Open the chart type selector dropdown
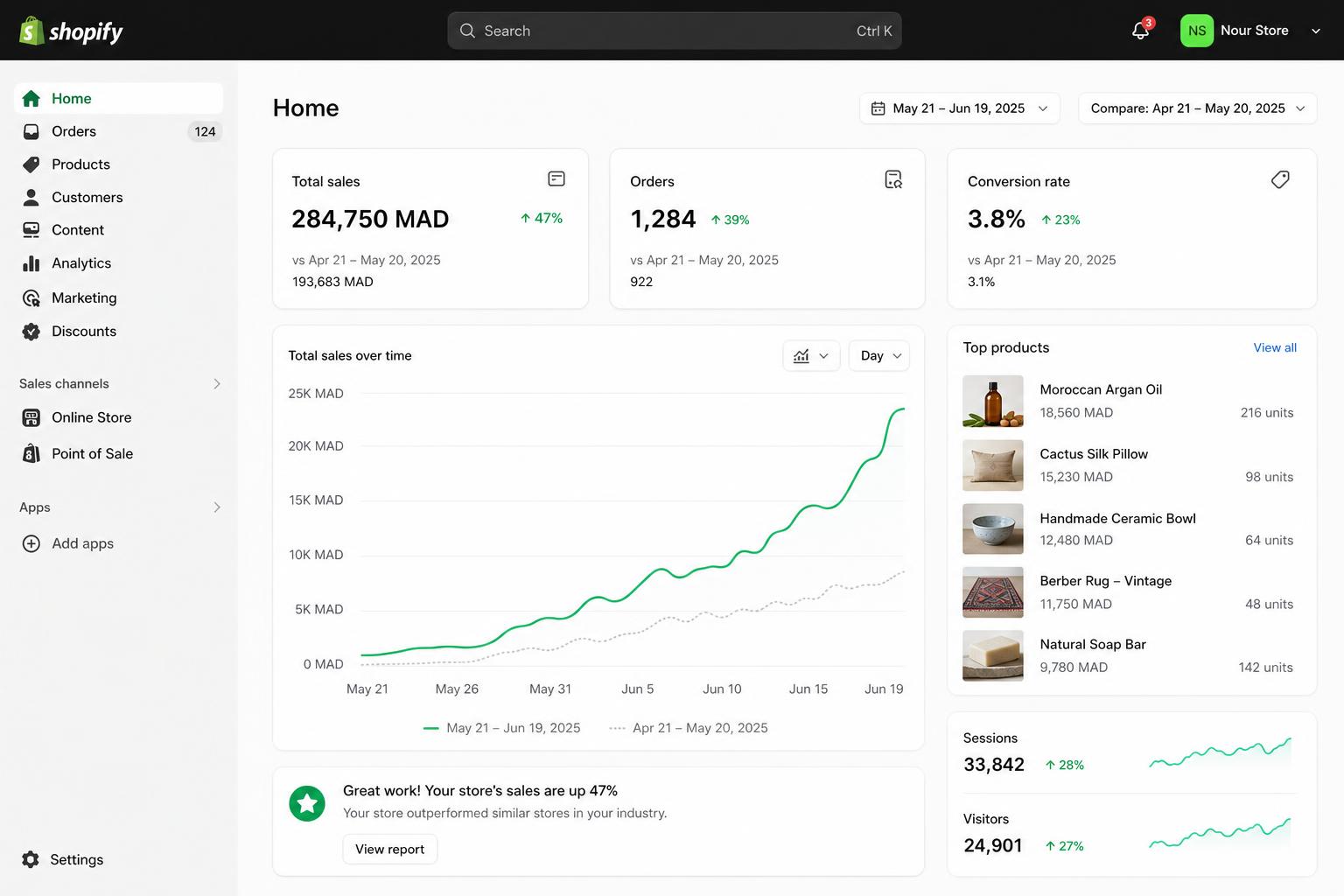This screenshot has height=896, width=1344. 811,356
